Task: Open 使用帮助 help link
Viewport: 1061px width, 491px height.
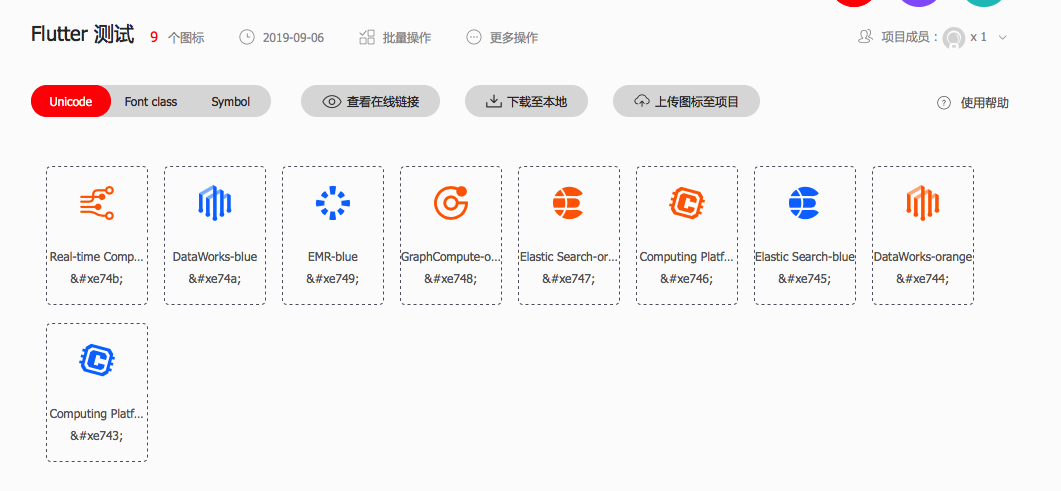Action: click(x=973, y=103)
